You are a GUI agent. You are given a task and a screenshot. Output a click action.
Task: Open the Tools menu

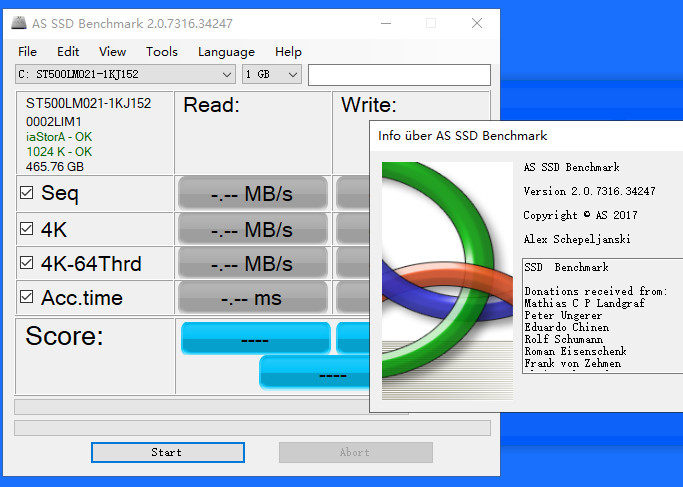pos(162,52)
